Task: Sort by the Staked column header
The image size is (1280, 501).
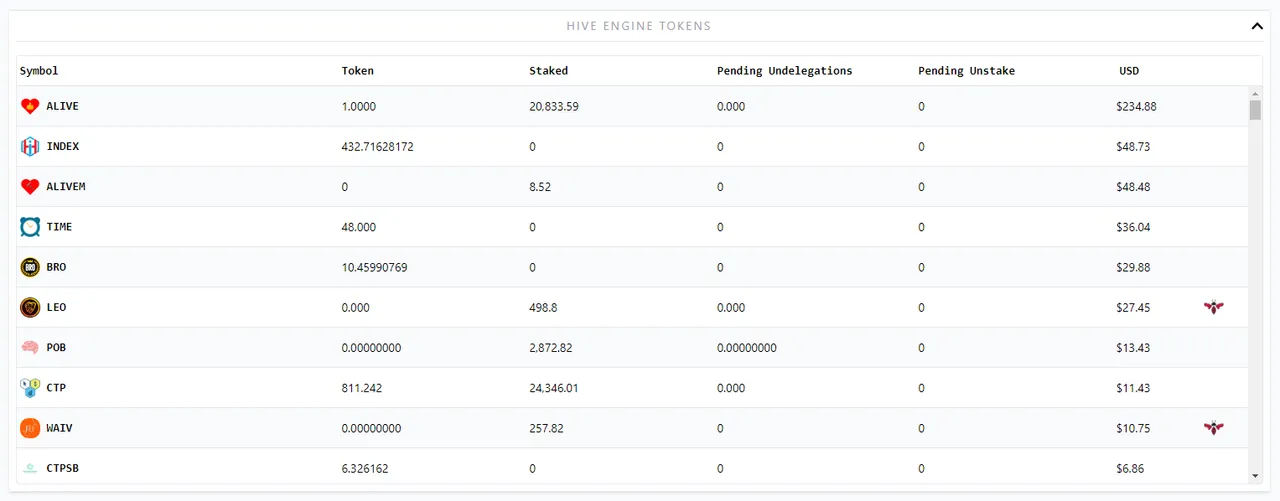Action: (x=549, y=71)
